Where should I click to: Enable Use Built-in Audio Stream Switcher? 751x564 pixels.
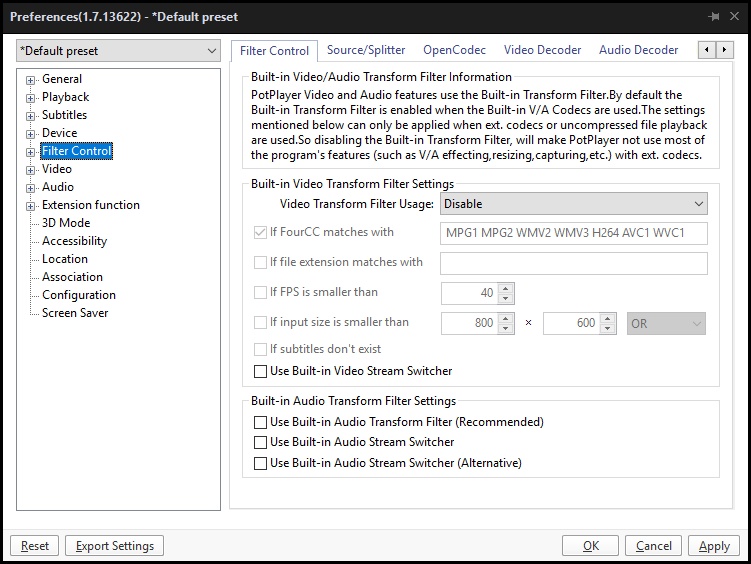260,442
